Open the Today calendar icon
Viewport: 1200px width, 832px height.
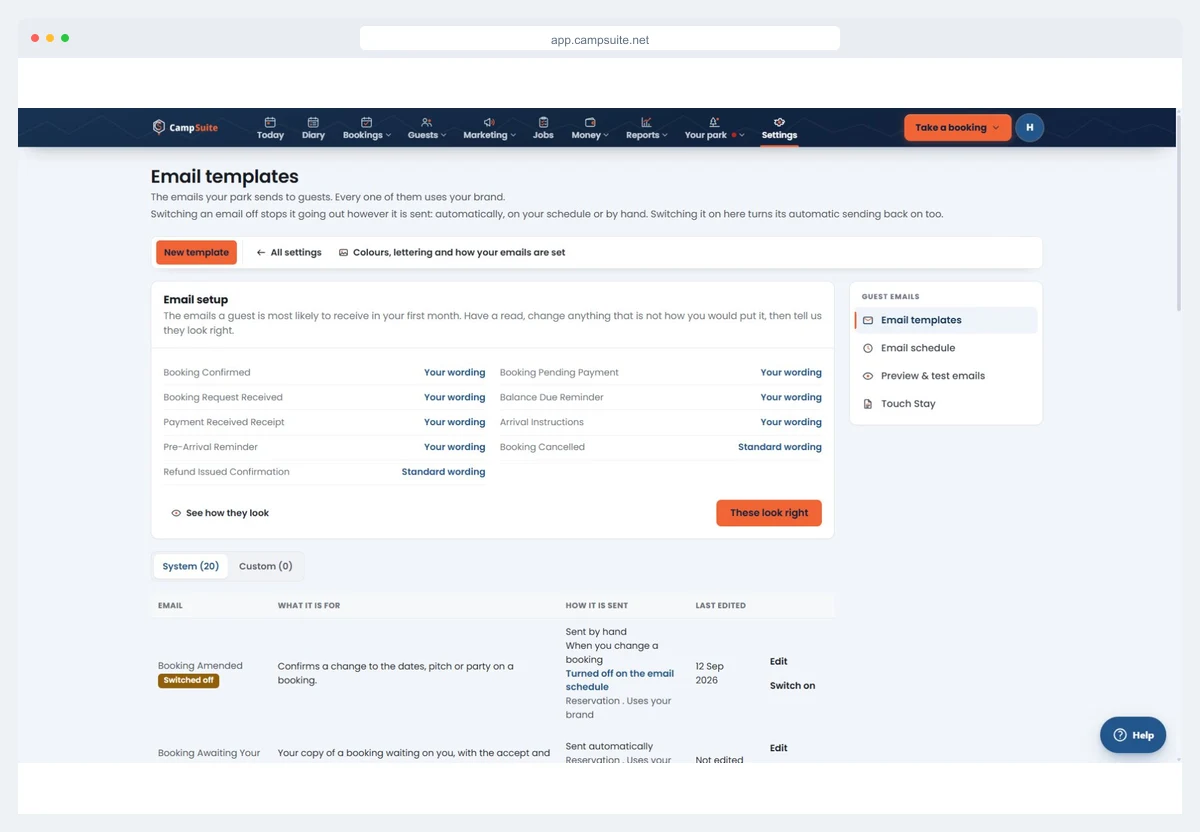[270, 122]
